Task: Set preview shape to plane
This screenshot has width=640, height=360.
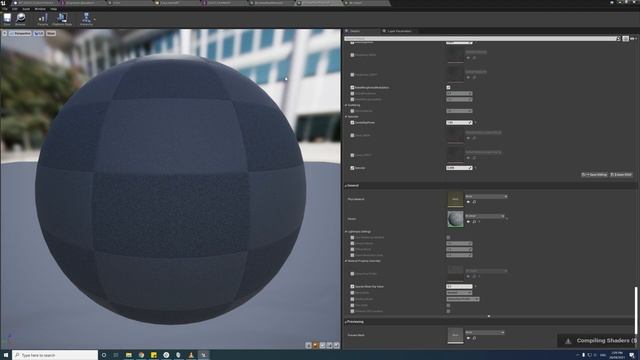Action: [x=322, y=345]
